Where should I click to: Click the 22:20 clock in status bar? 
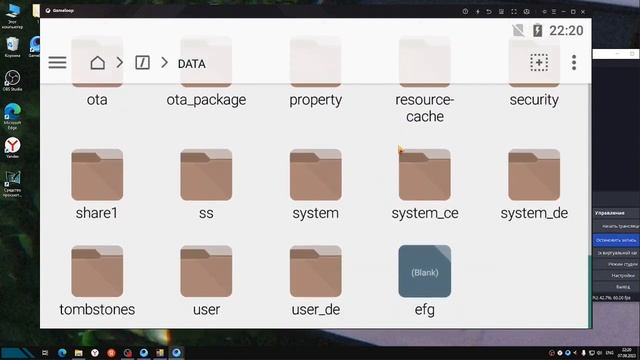[x=566, y=31]
